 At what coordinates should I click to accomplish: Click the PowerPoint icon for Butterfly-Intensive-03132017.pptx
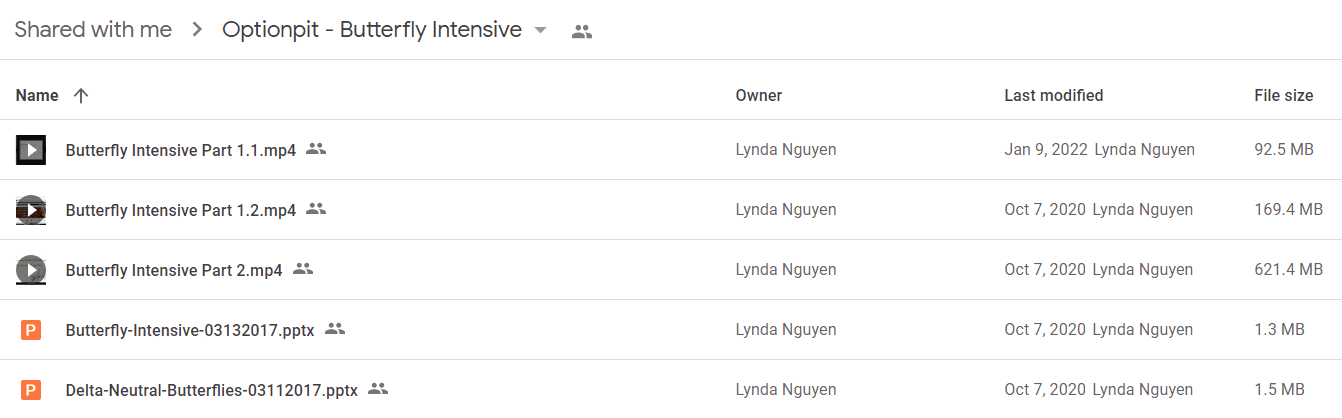[32, 330]
